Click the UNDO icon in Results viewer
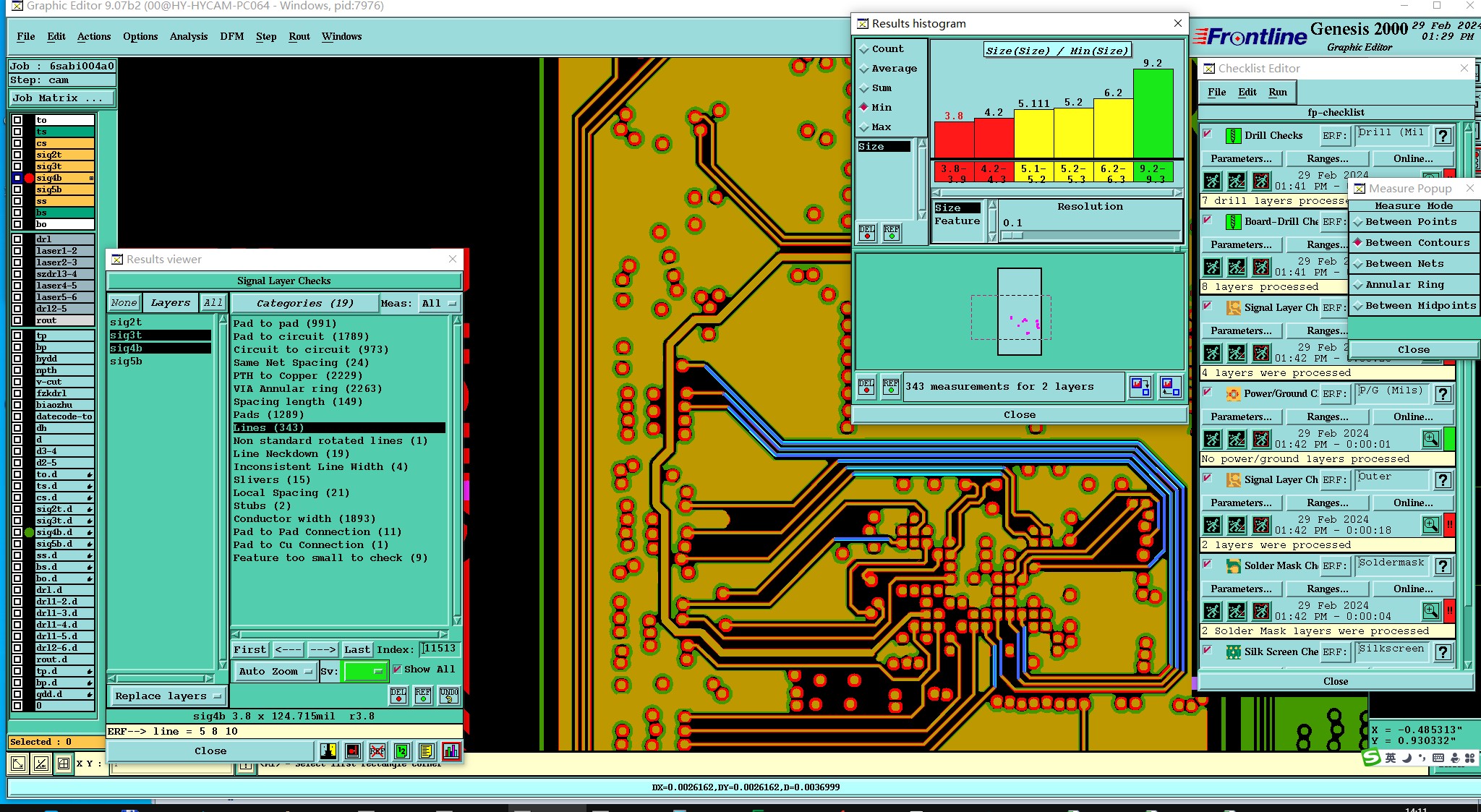1481x812 pixels. coord(448,696)
